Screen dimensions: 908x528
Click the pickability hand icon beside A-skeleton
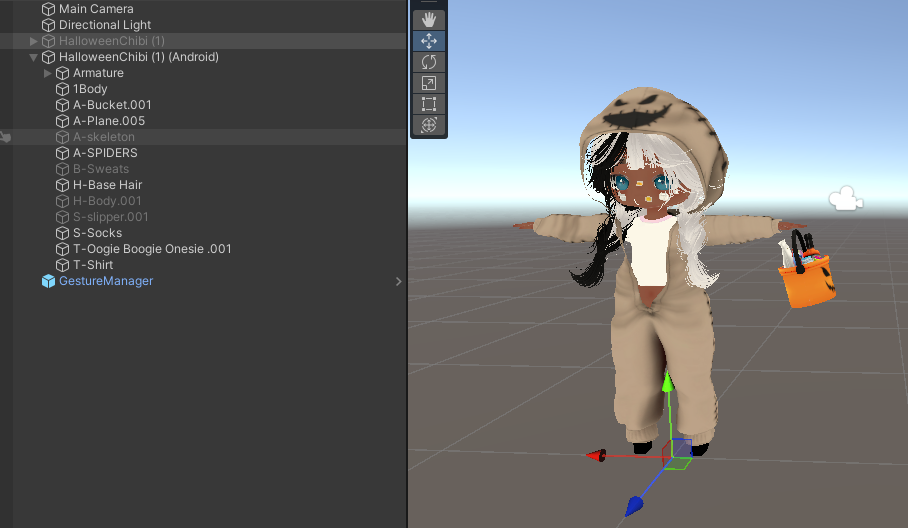5,137
